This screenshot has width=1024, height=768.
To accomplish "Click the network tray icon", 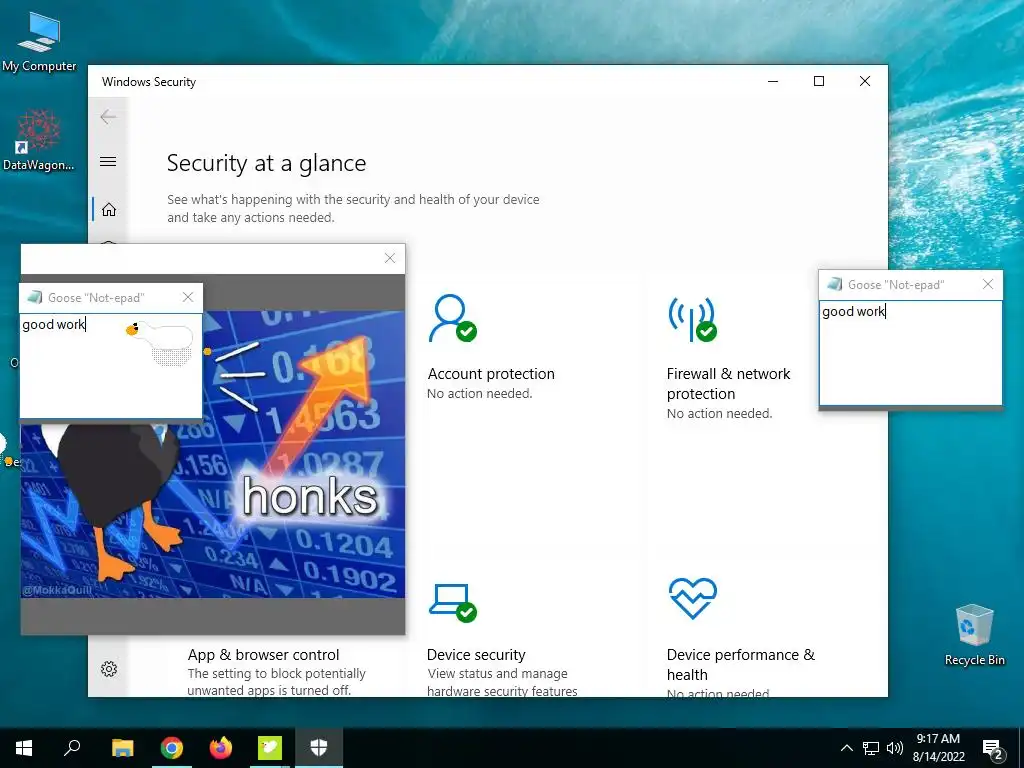I will click(x=871, y=748).
